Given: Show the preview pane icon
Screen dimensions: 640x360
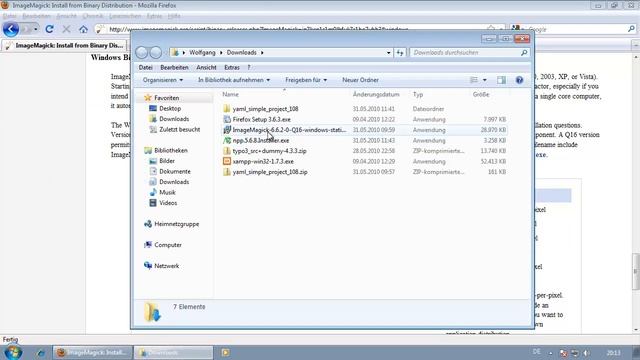Looking at the screenshot, I should pos(501,80).
